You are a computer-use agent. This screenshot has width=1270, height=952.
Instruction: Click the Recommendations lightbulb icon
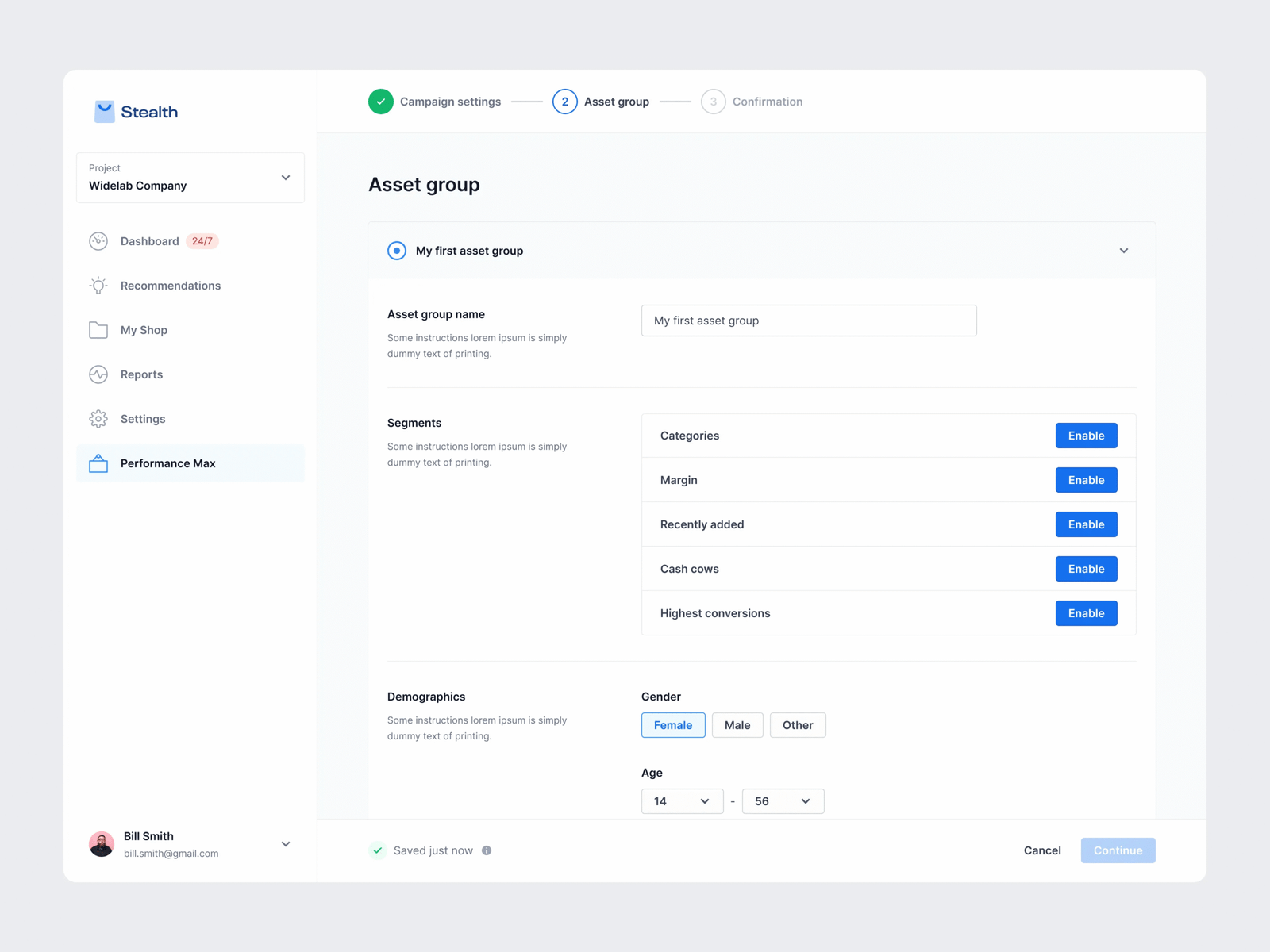pos(98,286)
